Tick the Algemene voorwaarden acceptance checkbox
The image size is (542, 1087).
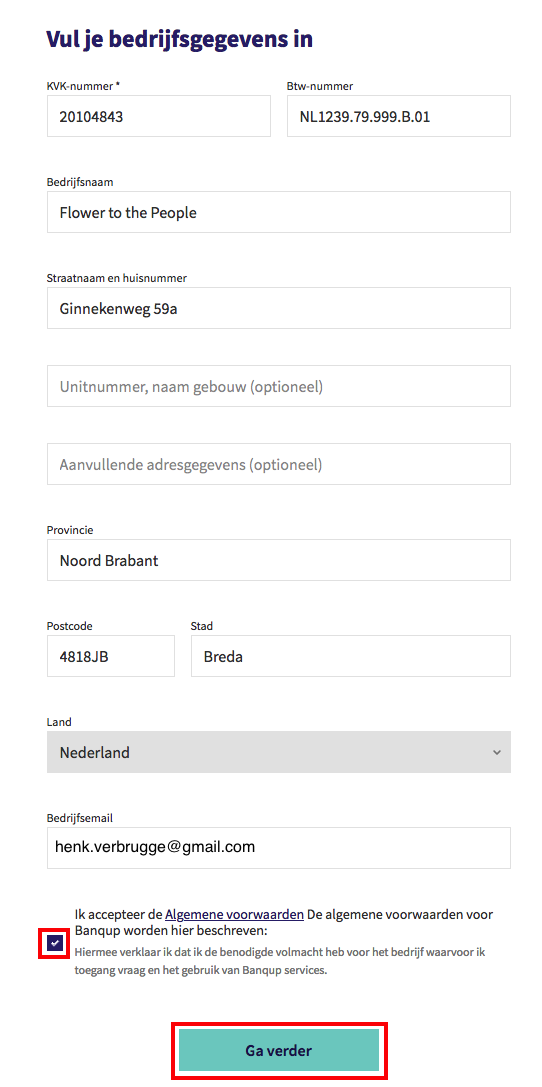point(55,943)
